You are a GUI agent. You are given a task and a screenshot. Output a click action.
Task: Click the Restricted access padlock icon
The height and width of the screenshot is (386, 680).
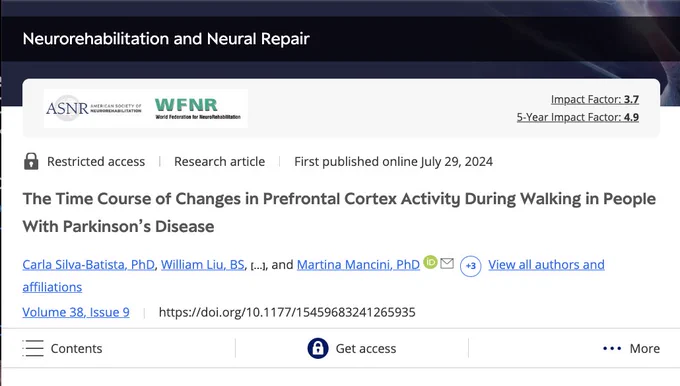click(31, 161)
